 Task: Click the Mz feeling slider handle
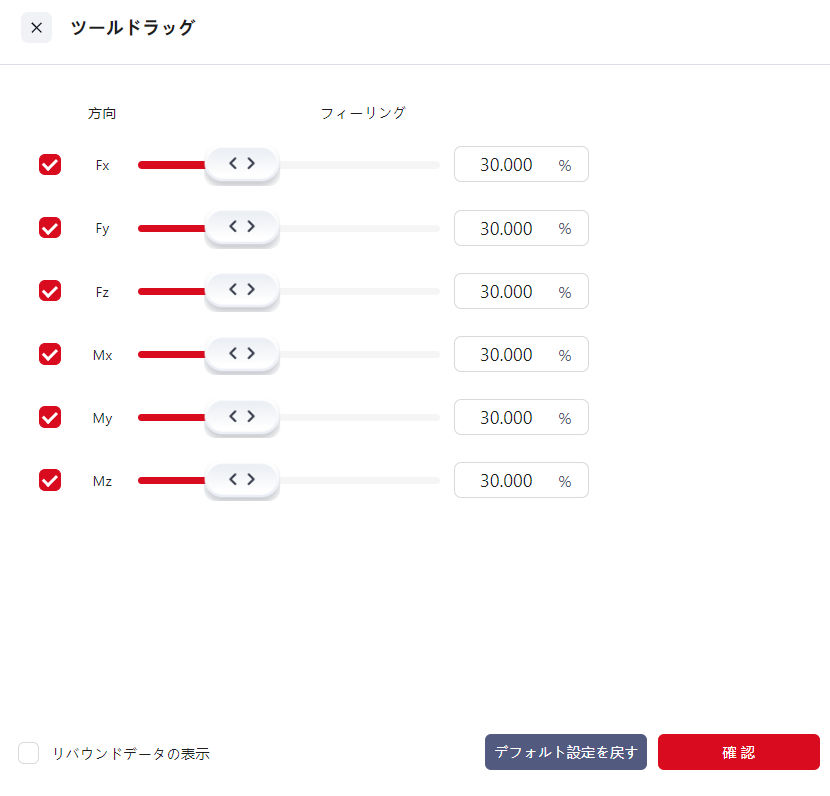(241, 479)
